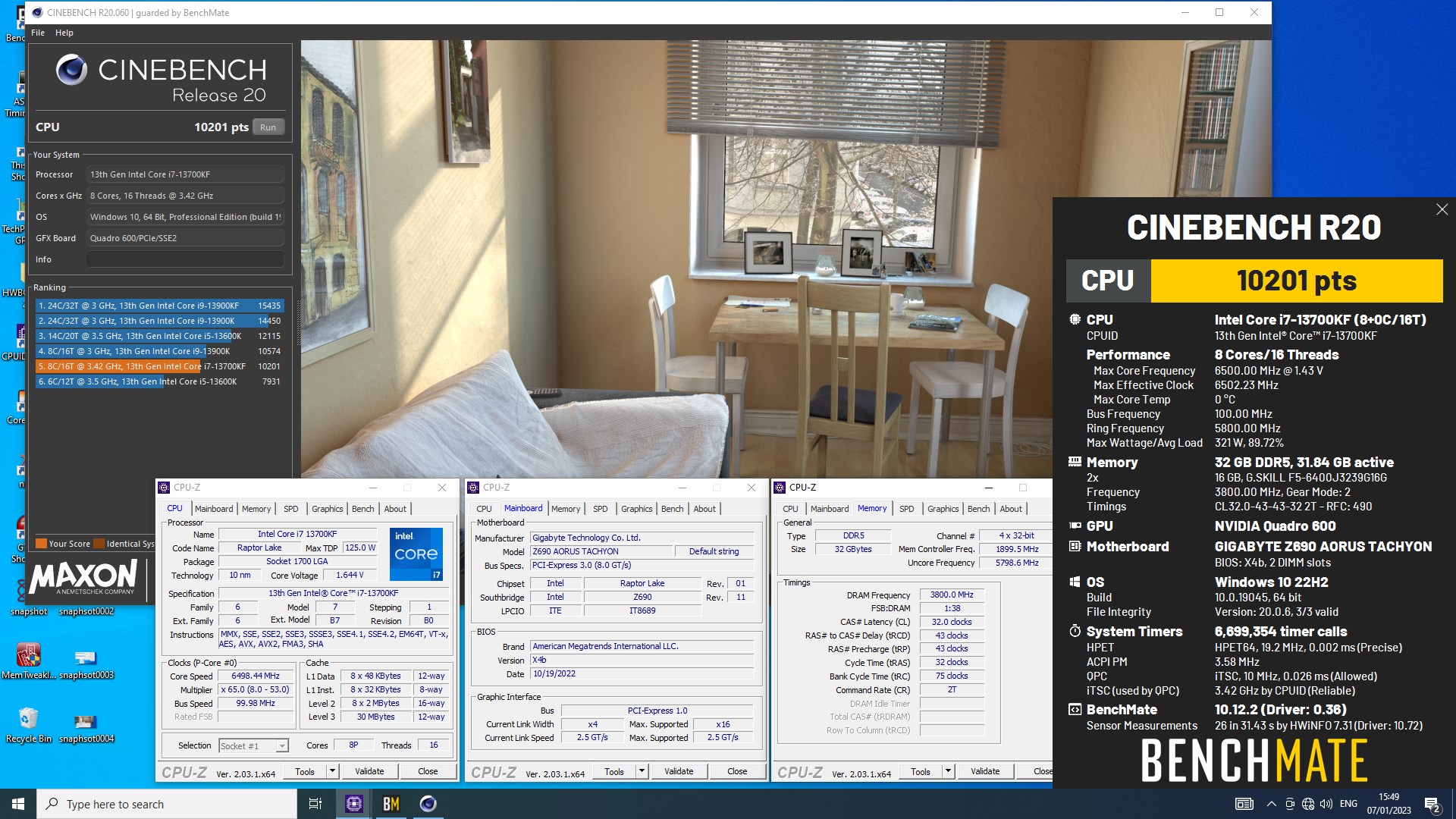Click DRAM Frequency value 3800.0 MHz
Image resolution: width=1456 pixels, height=819 pixels.
(952, 595)
